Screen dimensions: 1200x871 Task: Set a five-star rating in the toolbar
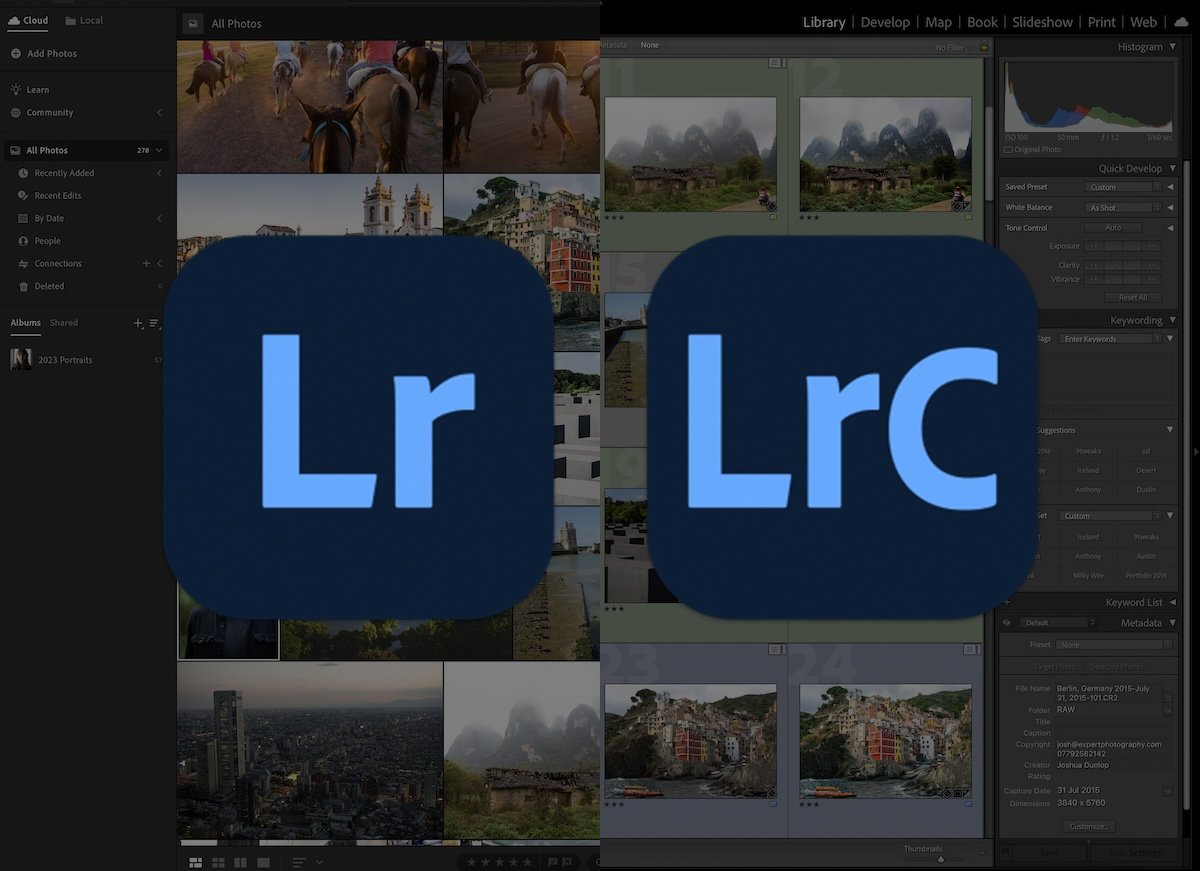pyautogui.click(x=527, y=862)
